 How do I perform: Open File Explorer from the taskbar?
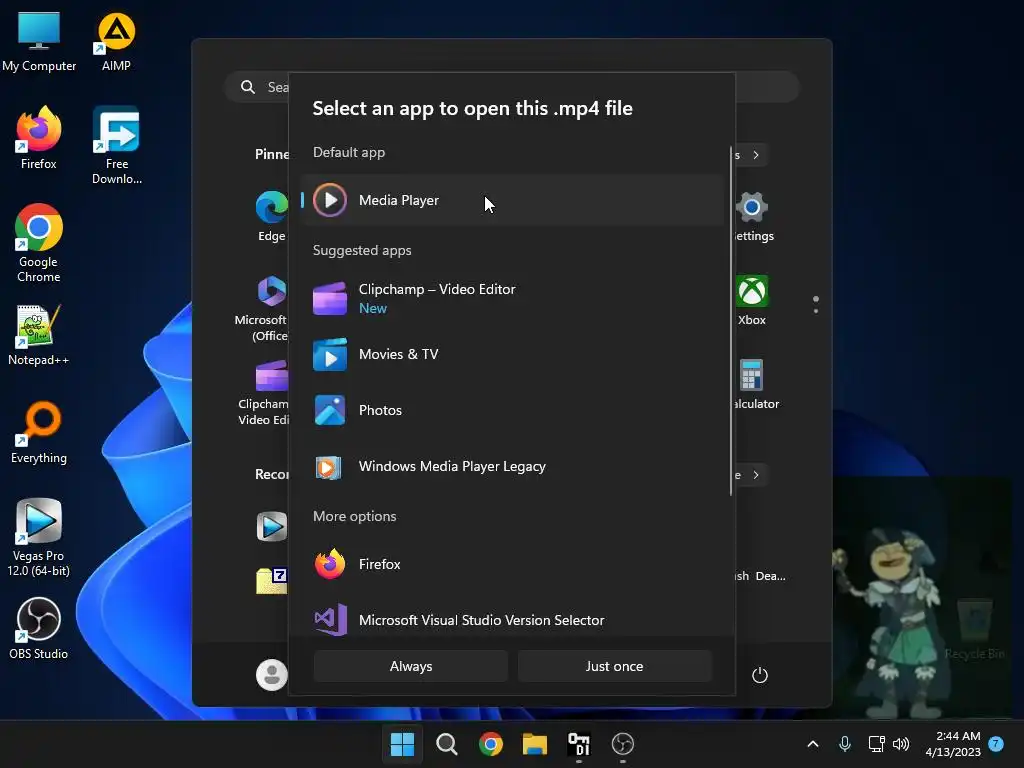535,744
